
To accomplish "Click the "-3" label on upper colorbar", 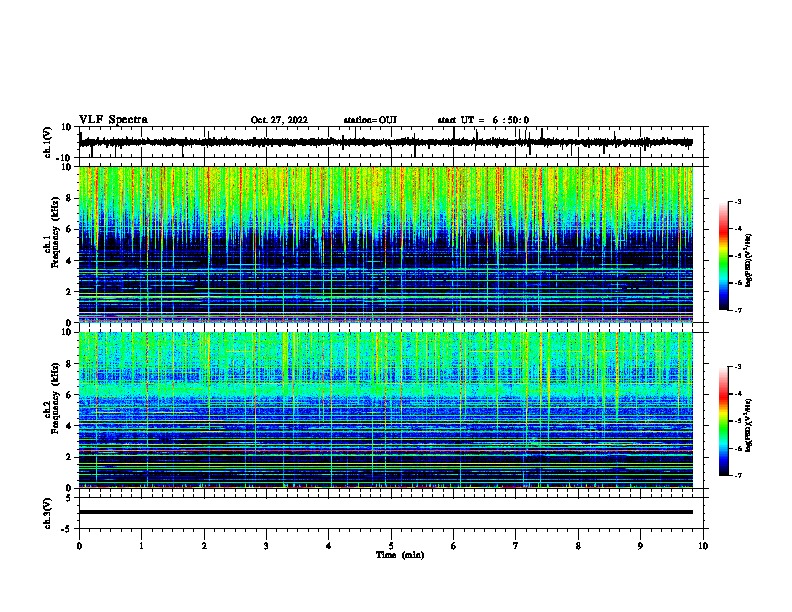I will (737, 202).
